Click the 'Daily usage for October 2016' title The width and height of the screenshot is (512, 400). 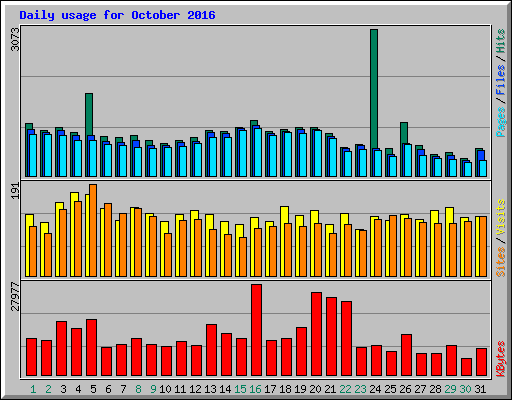click(117, 15)
